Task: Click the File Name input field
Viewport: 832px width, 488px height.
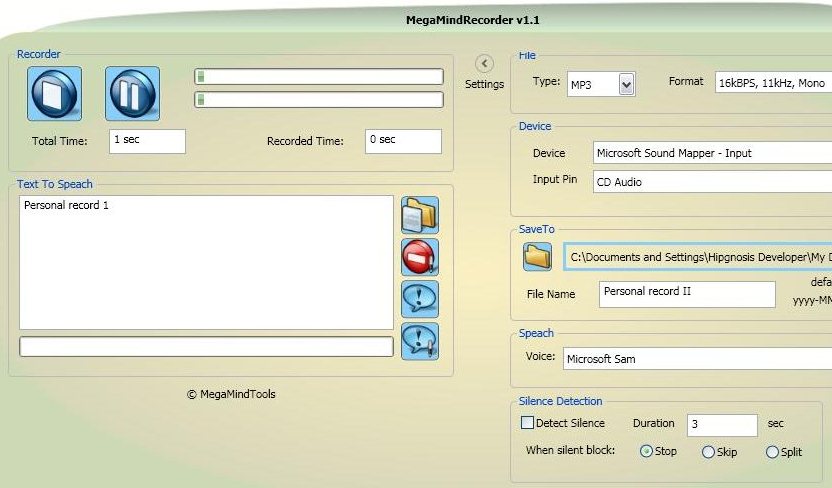Action: pos(687,294)
